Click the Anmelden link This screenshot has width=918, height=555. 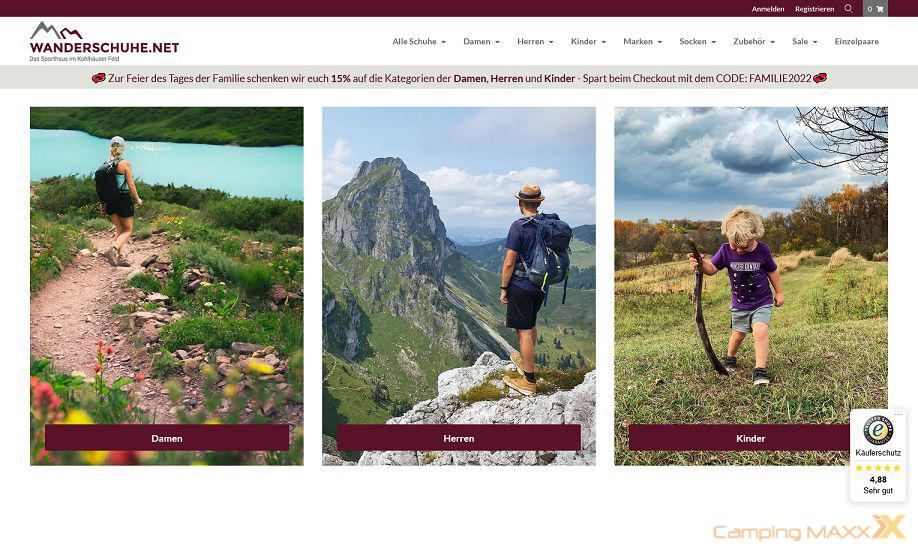pos(768,9)
